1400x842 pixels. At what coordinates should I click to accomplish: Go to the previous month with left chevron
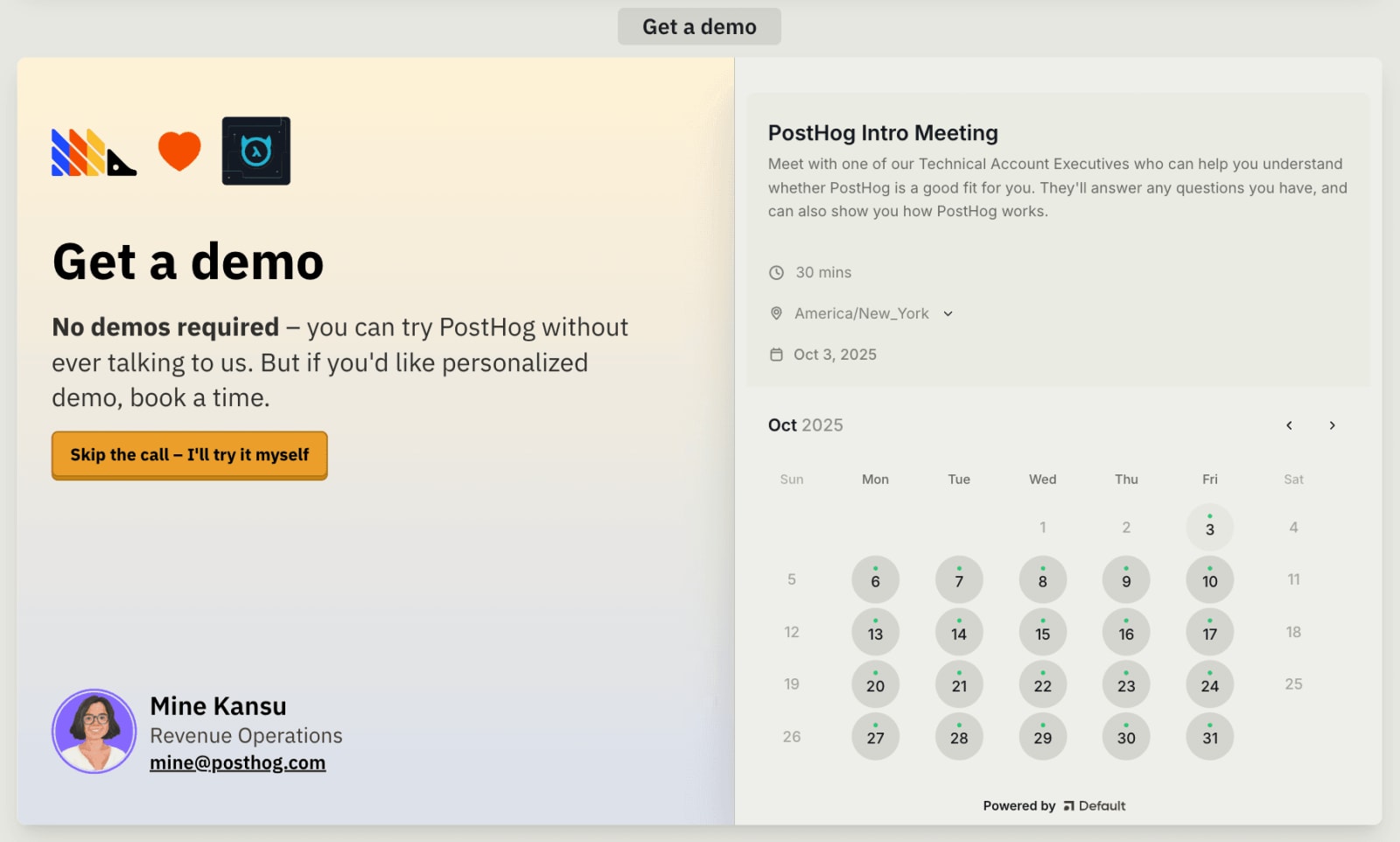coord(1289,425)
